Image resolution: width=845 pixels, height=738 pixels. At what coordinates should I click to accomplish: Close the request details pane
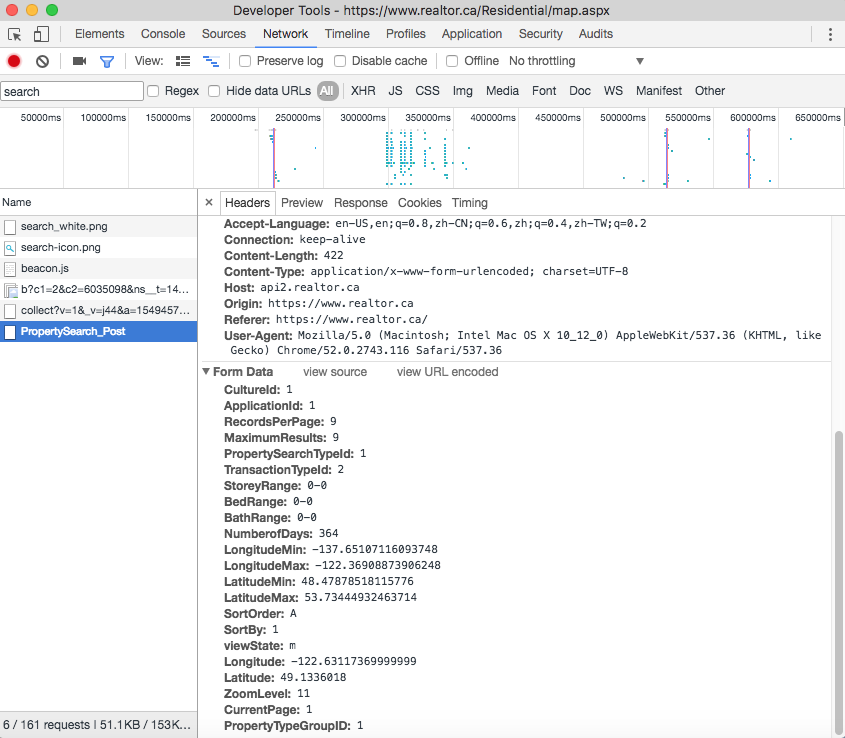click(209, 203)
